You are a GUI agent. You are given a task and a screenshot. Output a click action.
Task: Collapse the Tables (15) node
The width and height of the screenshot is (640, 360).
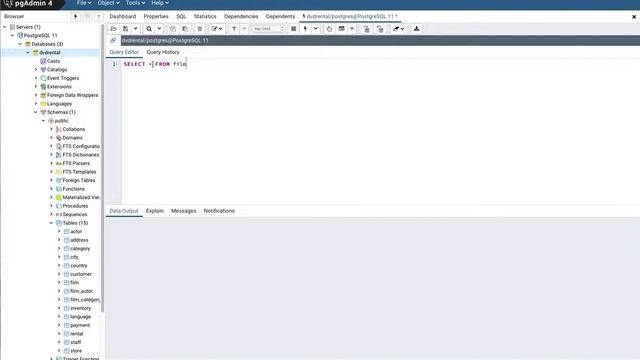(51, 223)
